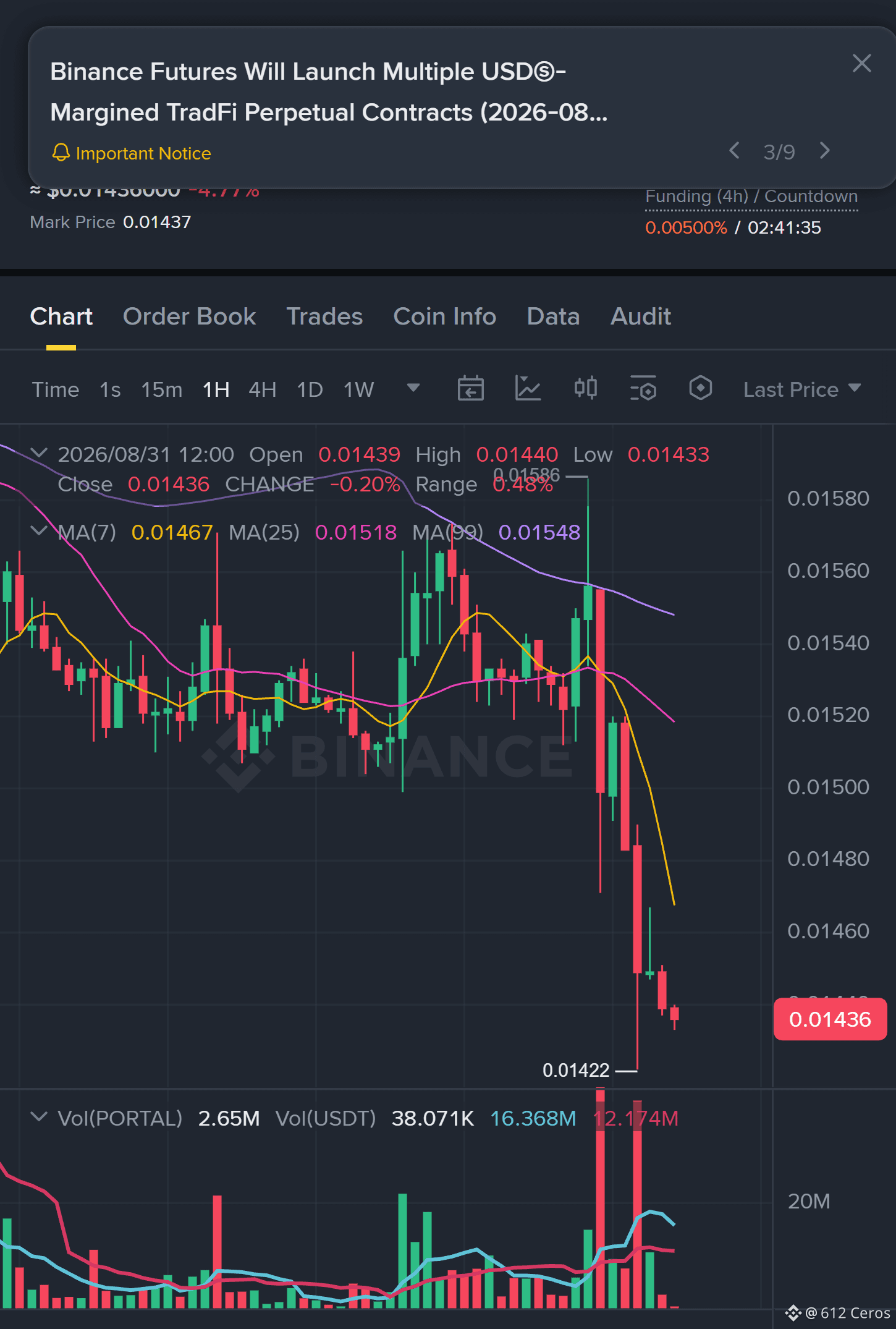Image resolution: width=896 pixels, height=1329 pixels.
Task: Click the chart low marker 0.01422
Action: coord(576,1070)
